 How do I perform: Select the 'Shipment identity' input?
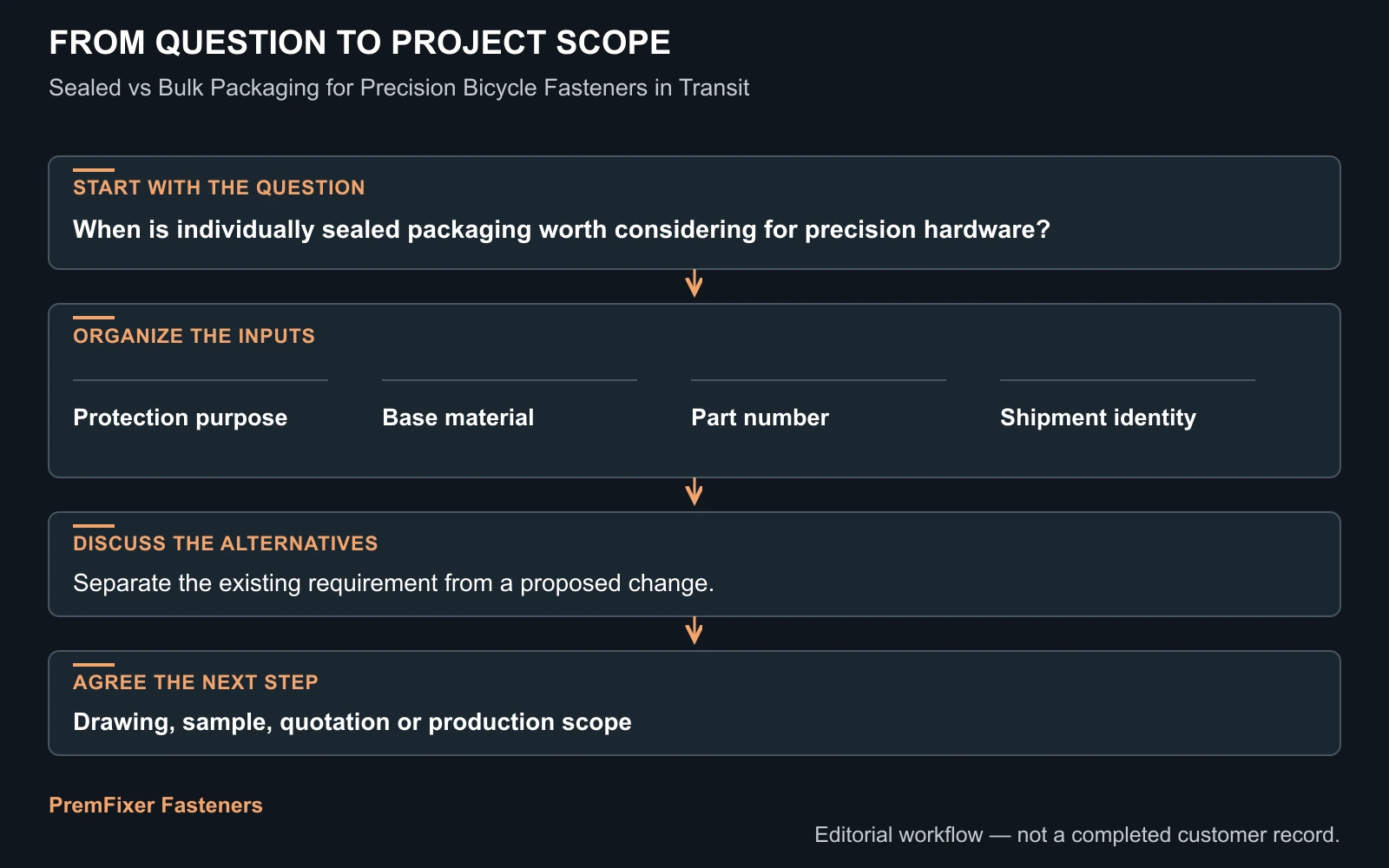[x=1098, y=418]
